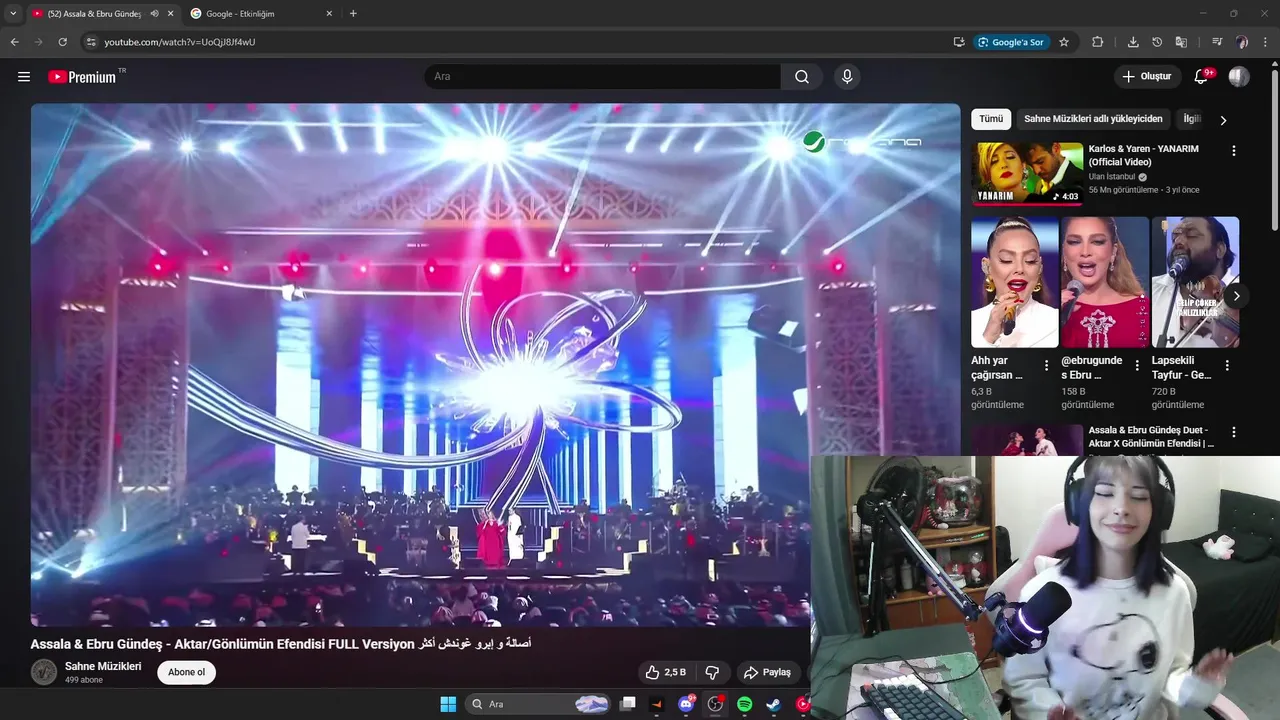1280x720 pixels.
Task: Open YouTube account avatar menu
Action: [1239, 77]
